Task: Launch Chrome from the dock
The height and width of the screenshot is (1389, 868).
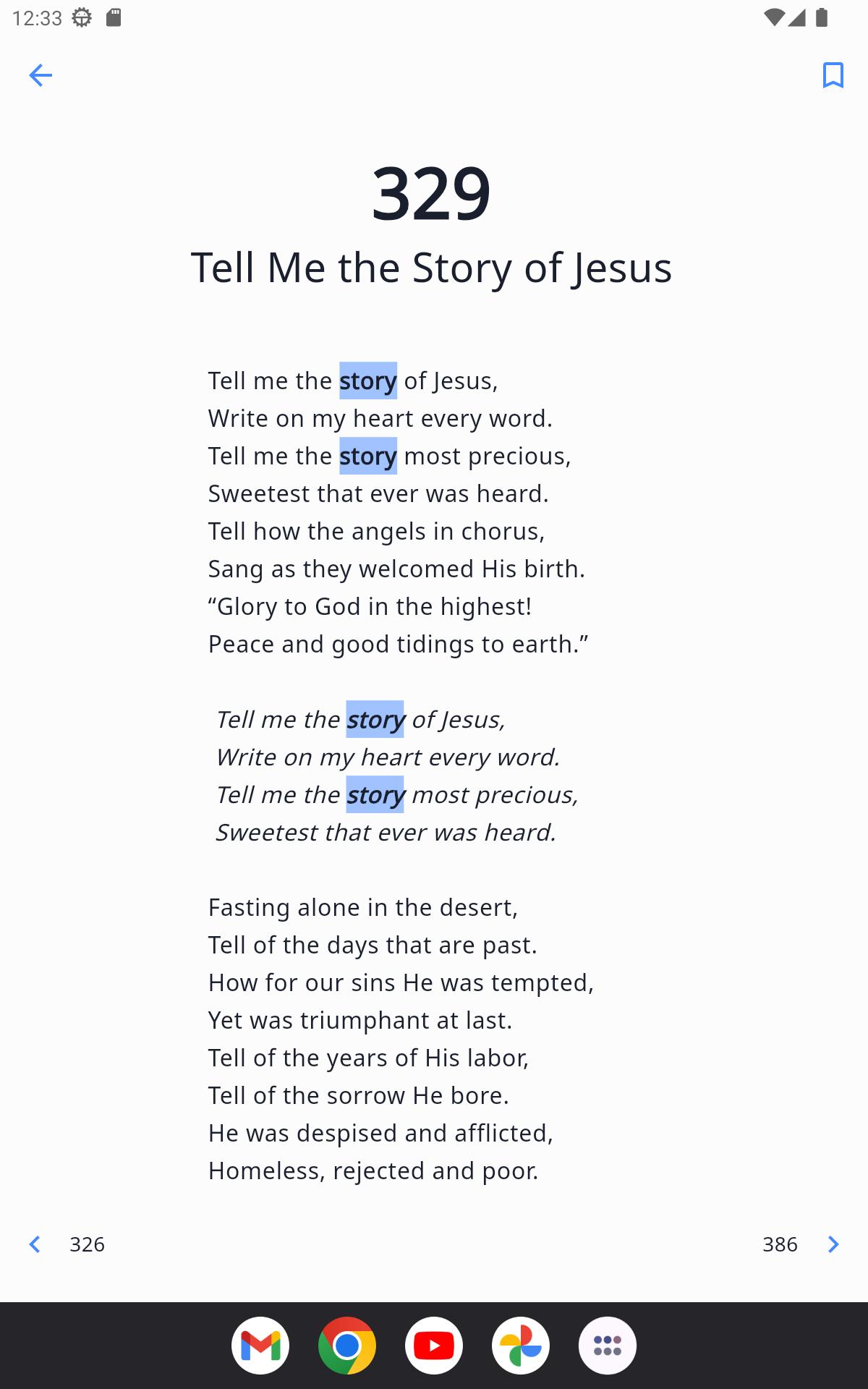Action: click(x=347, y=1346)
